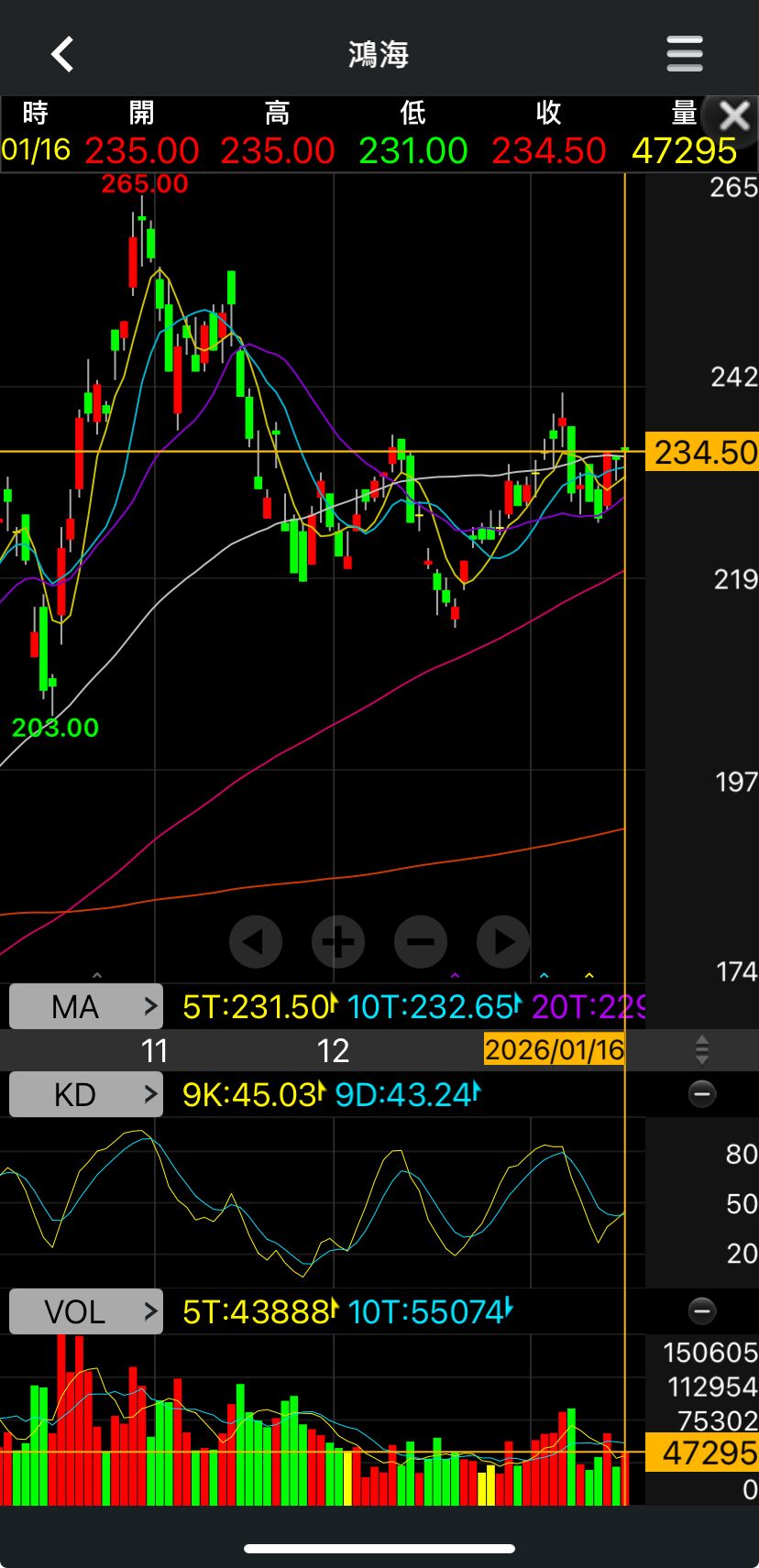Go back using the left chevron
The image size is (759, 1568).
coord(62,54)
